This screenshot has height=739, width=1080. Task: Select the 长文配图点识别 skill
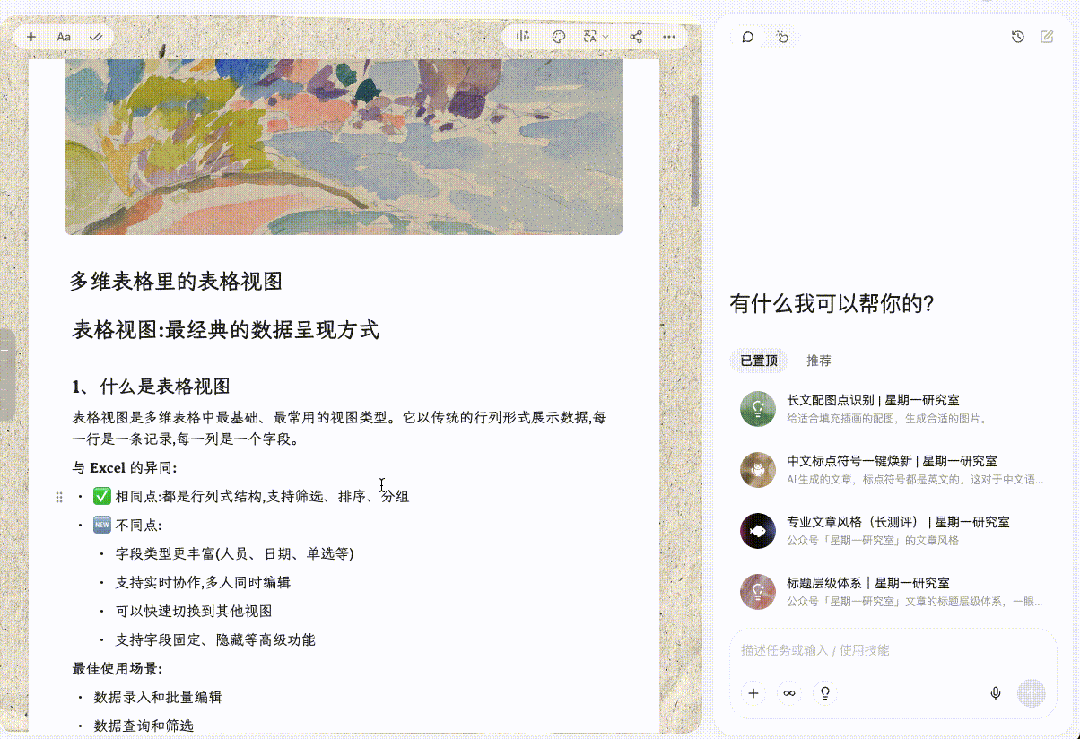click(893, 408)
